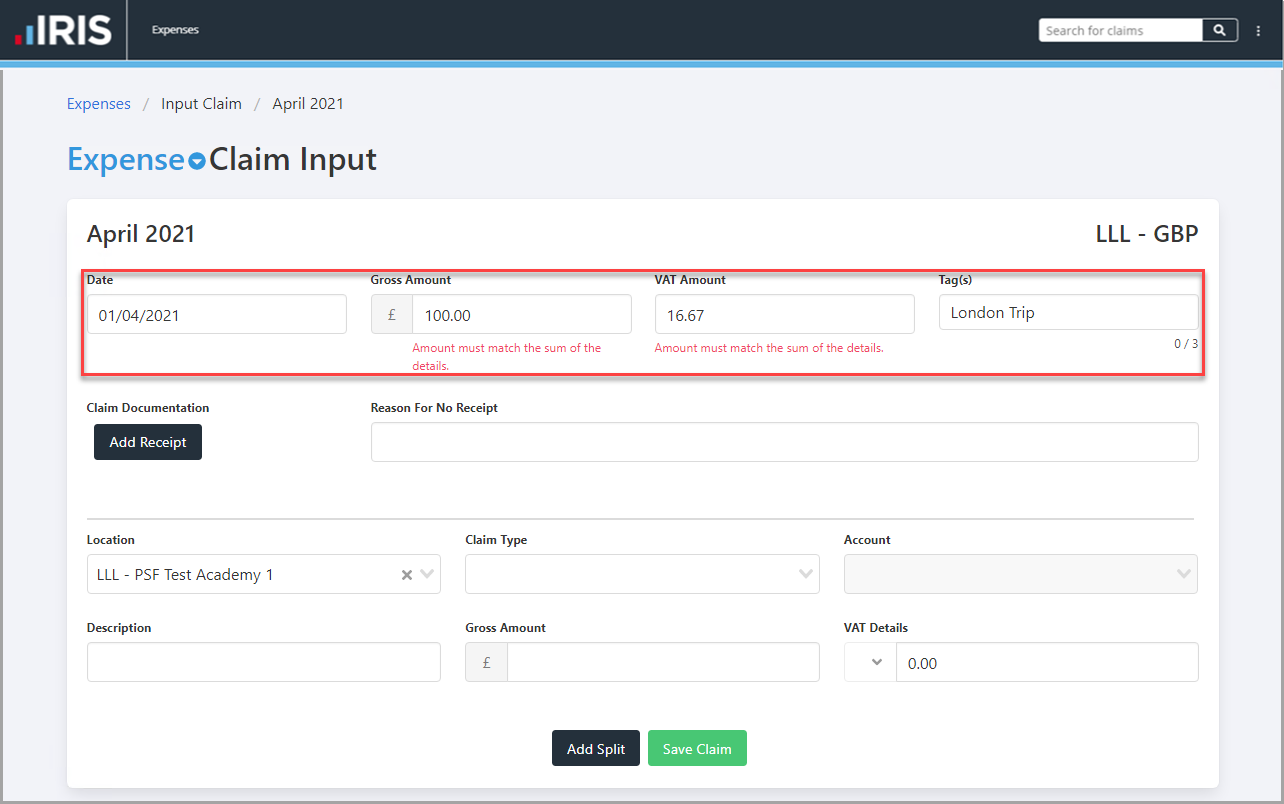Go to Expenses breadcrumb link
The width and height of the screenshot is (1284, 804).
(x=99, y=104)
